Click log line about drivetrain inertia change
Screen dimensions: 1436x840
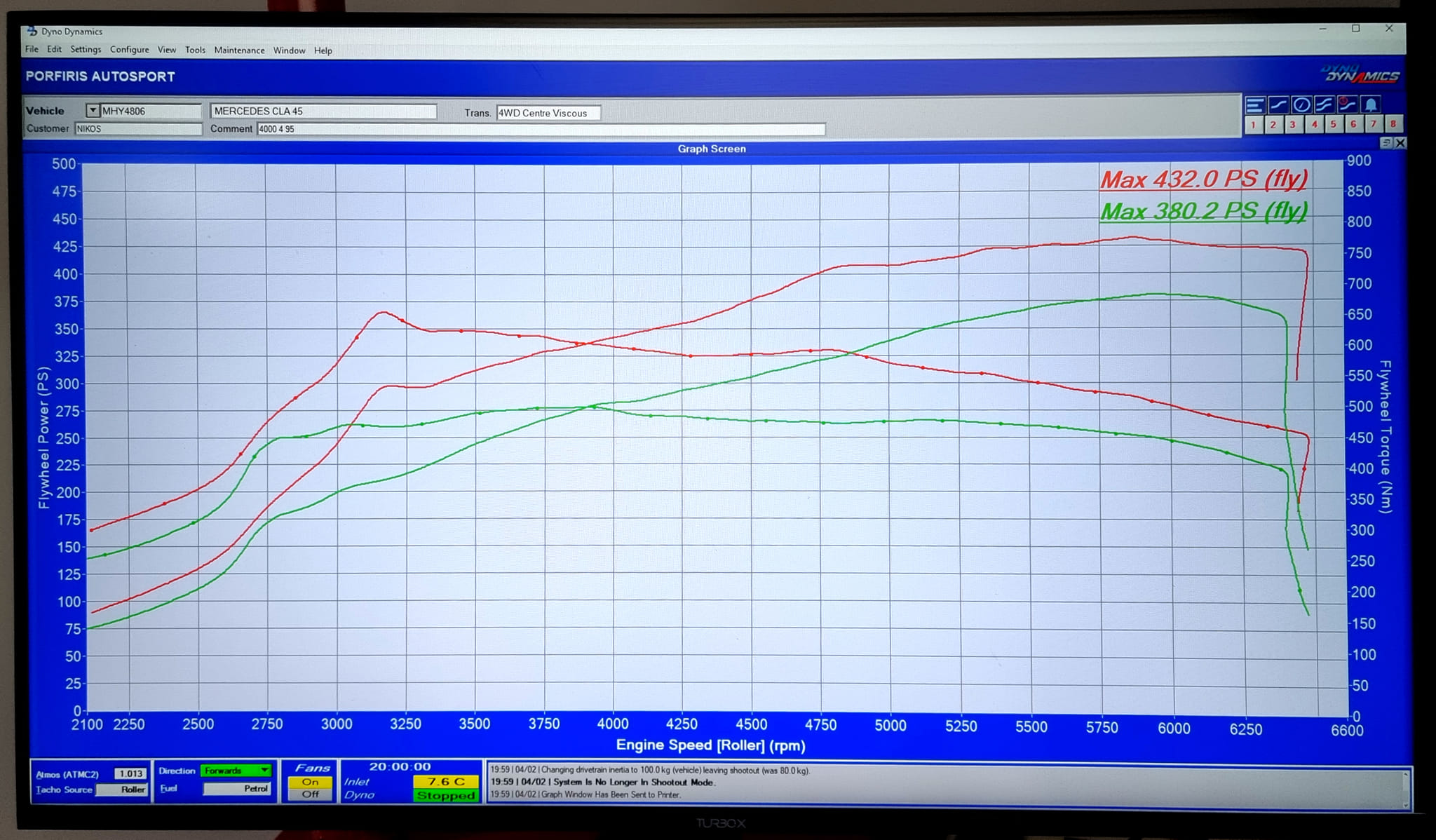(649, 770)
